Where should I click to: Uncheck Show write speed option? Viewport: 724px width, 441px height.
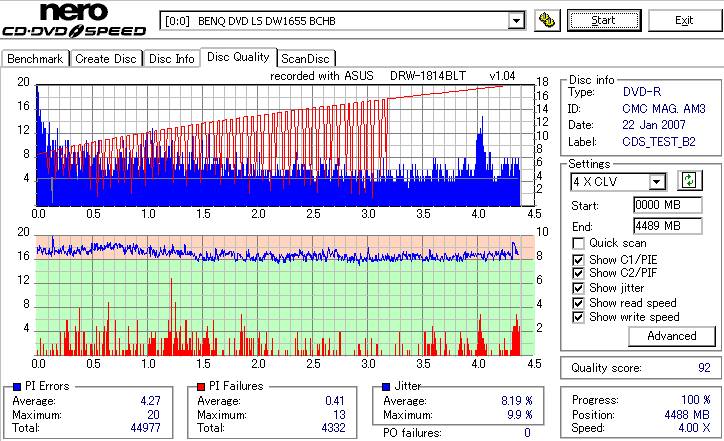click(578, 317)
